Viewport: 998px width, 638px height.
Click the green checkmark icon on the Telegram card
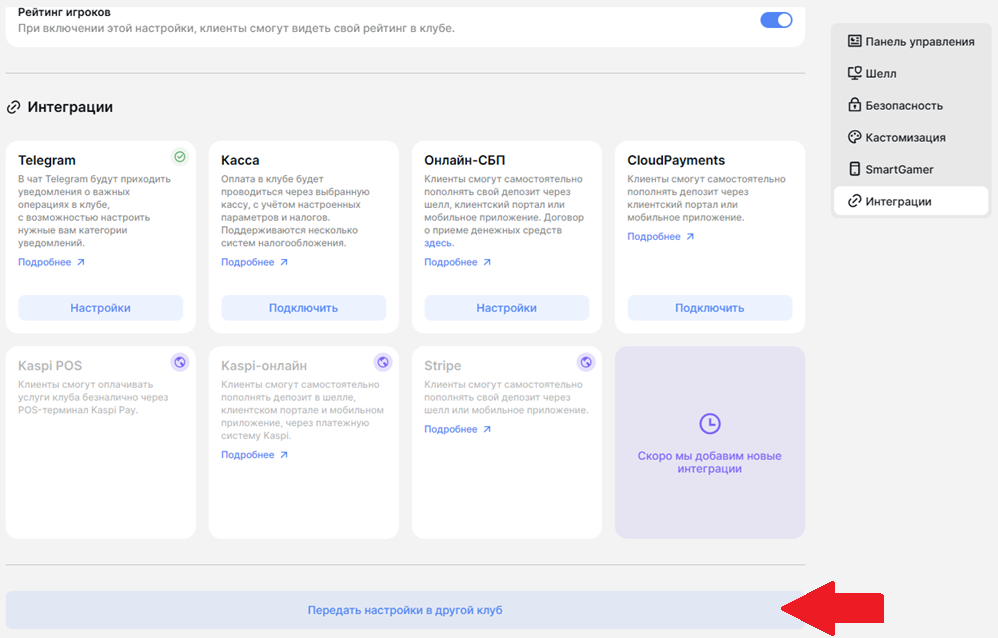(180, 157)
